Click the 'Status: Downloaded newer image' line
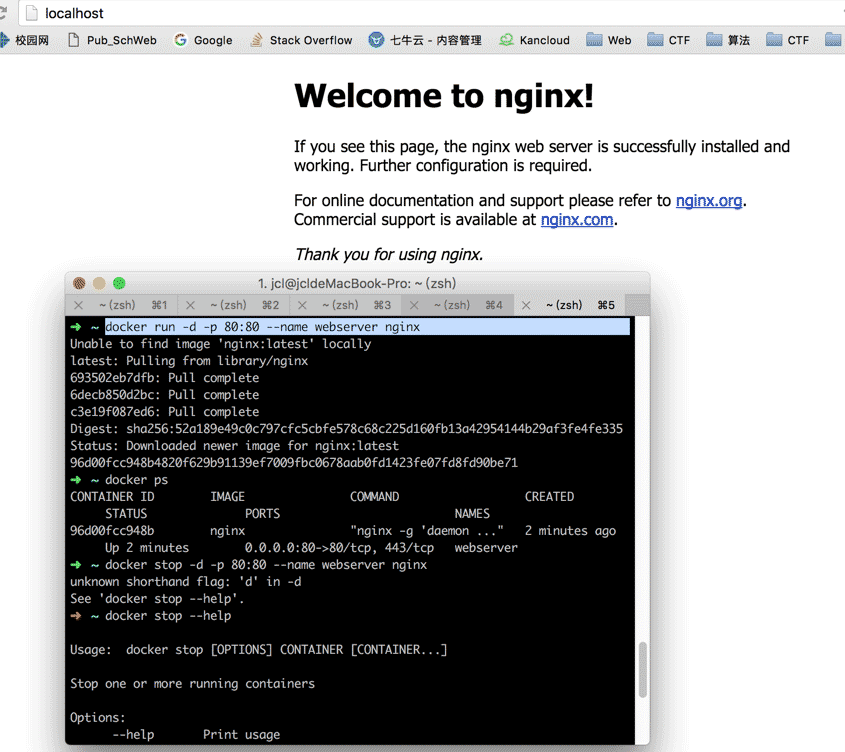 click(234, 446)
